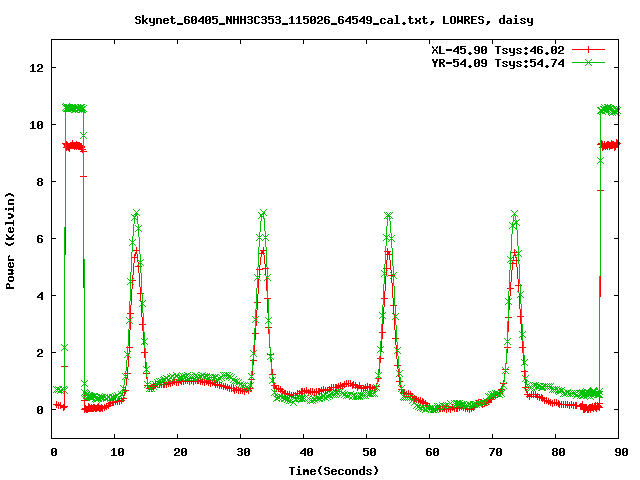Click the x-axis tick label 50
640x480 pixels.
click(369, 452)
